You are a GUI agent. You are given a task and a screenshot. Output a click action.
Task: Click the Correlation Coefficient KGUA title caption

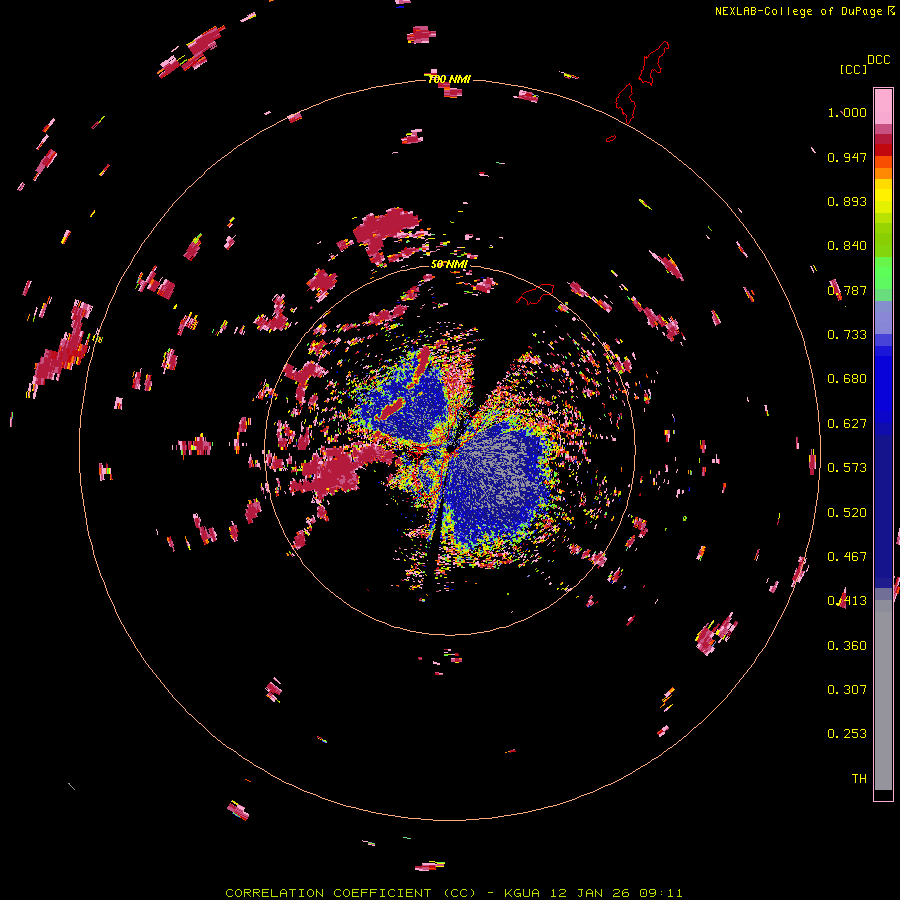(x=454, y=893)
